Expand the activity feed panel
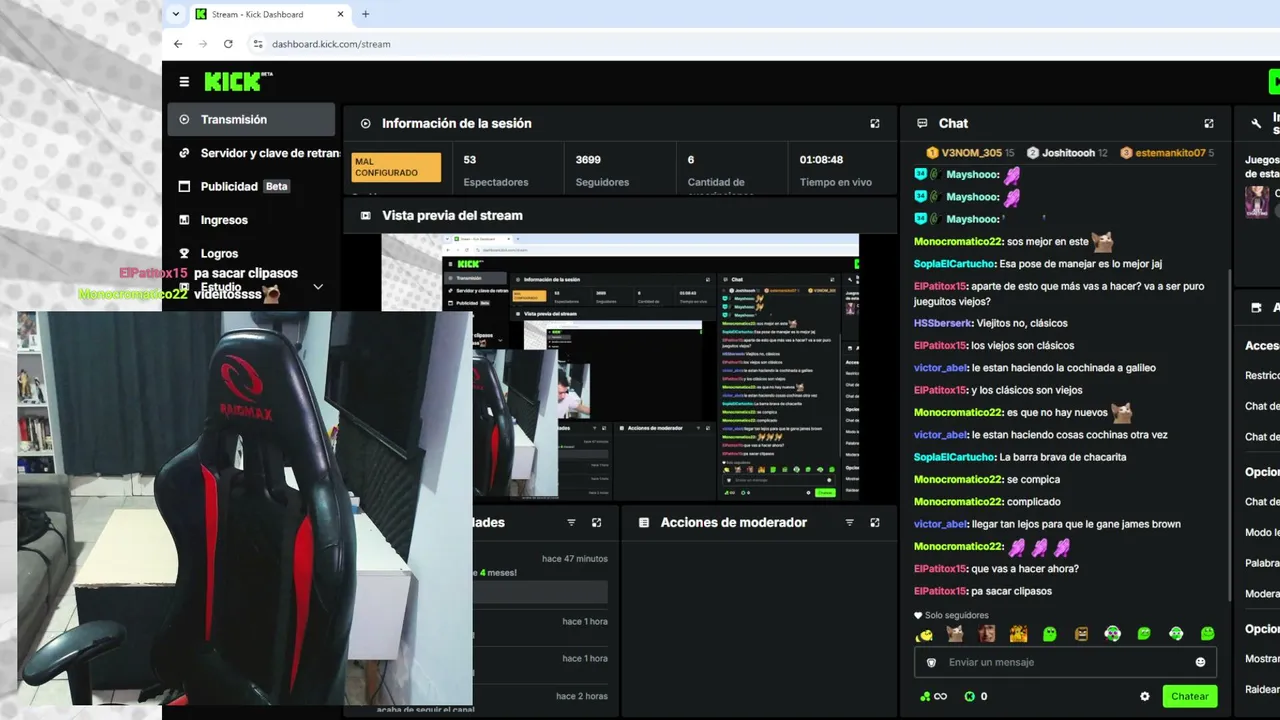 (x=597, y=523)
